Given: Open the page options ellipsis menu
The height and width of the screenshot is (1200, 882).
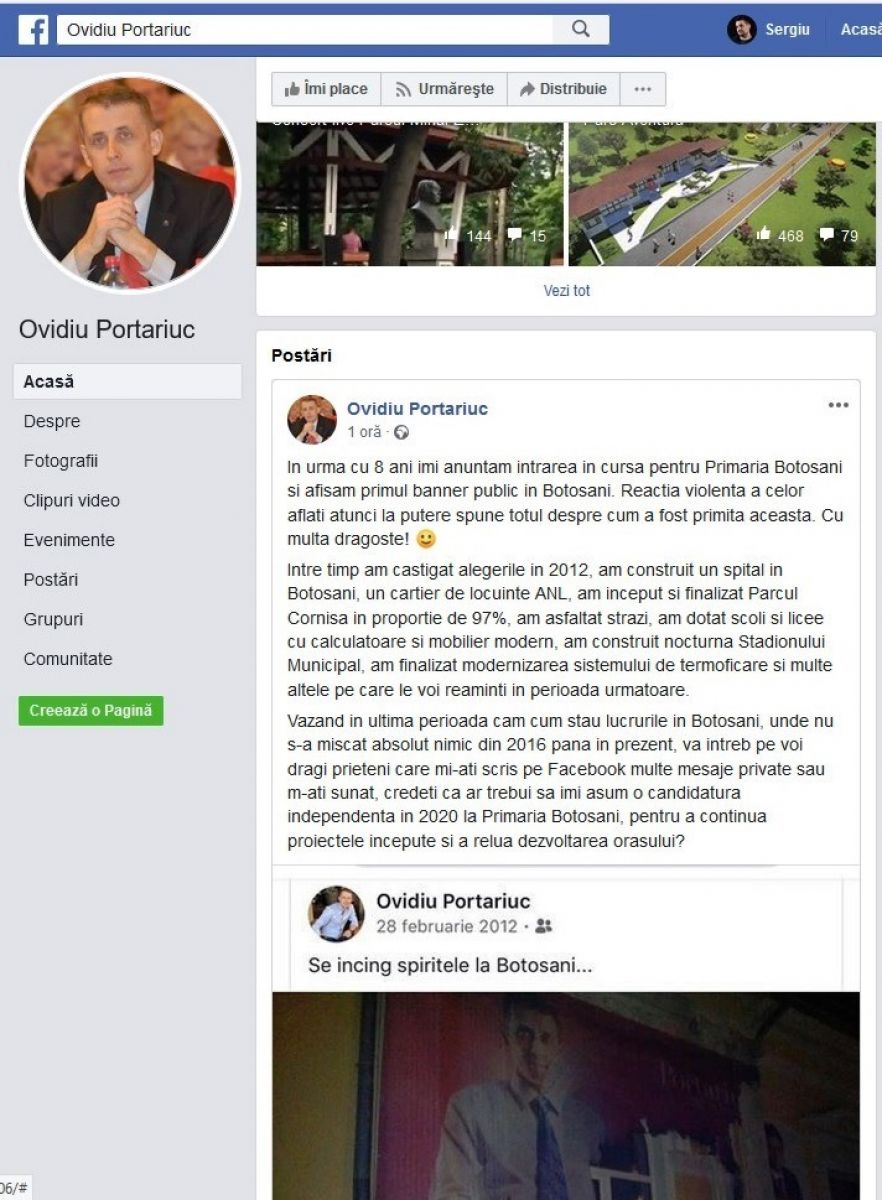Looking at the screenshot, I should [x=643, y=89].
